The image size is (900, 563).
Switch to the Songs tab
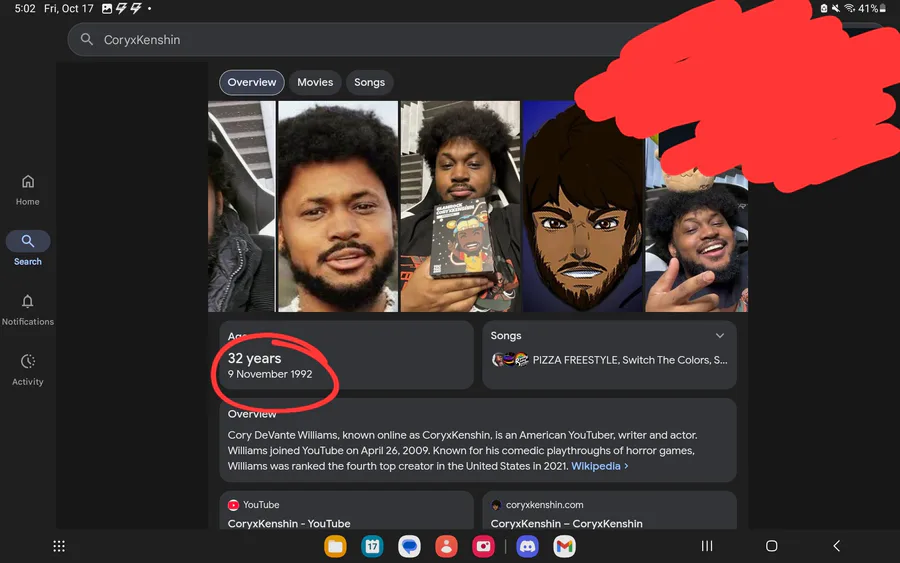click(x=369, y=82)
